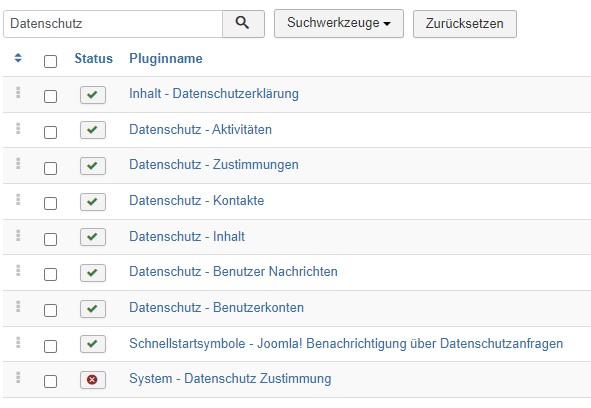Open the Suchwerkzeuge dropdown

pos(339,24)
